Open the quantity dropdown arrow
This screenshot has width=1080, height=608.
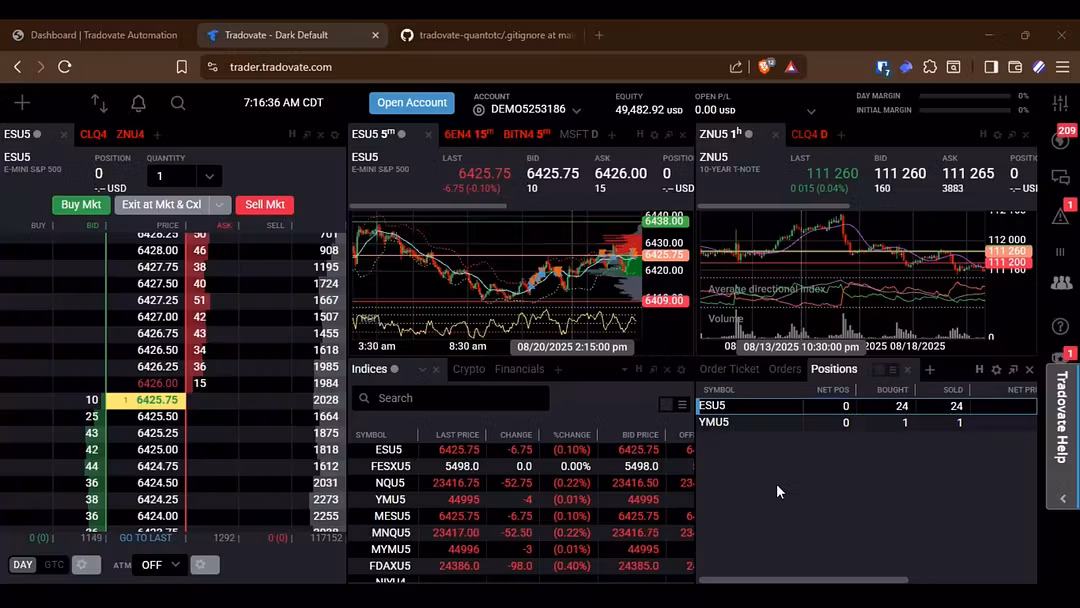coord(209,176)
